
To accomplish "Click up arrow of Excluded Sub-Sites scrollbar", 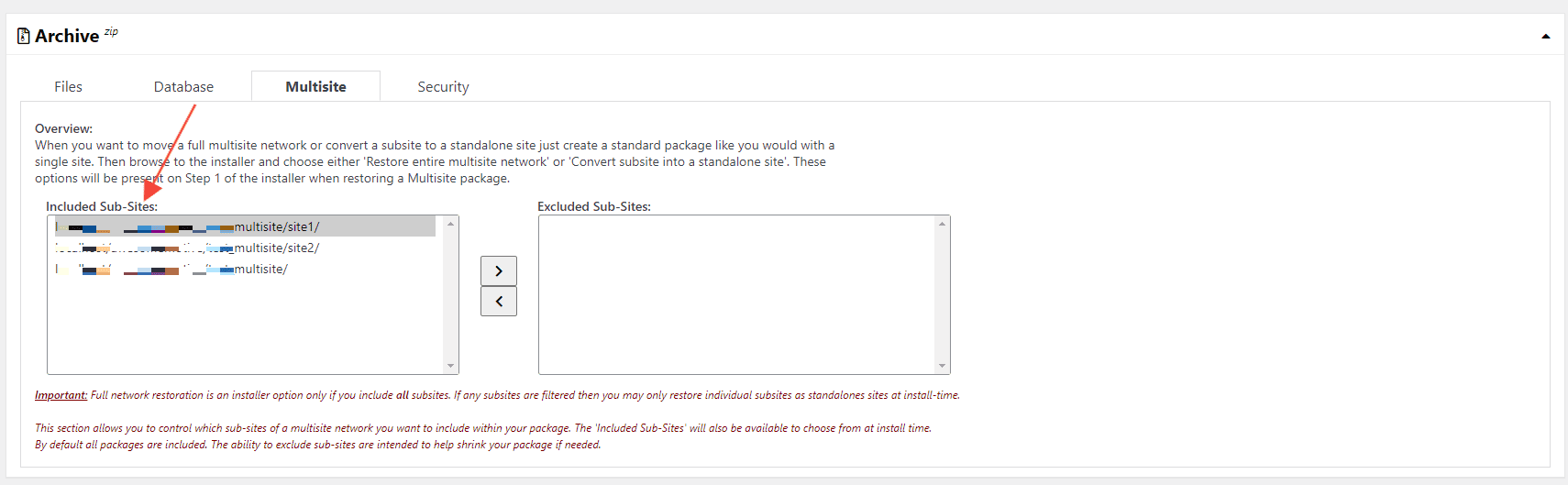I will tap(942, 224).
